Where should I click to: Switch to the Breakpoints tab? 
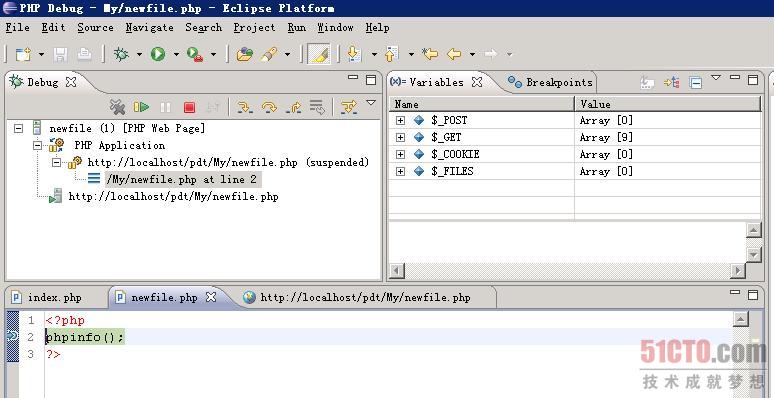click(x=550, y=82)
